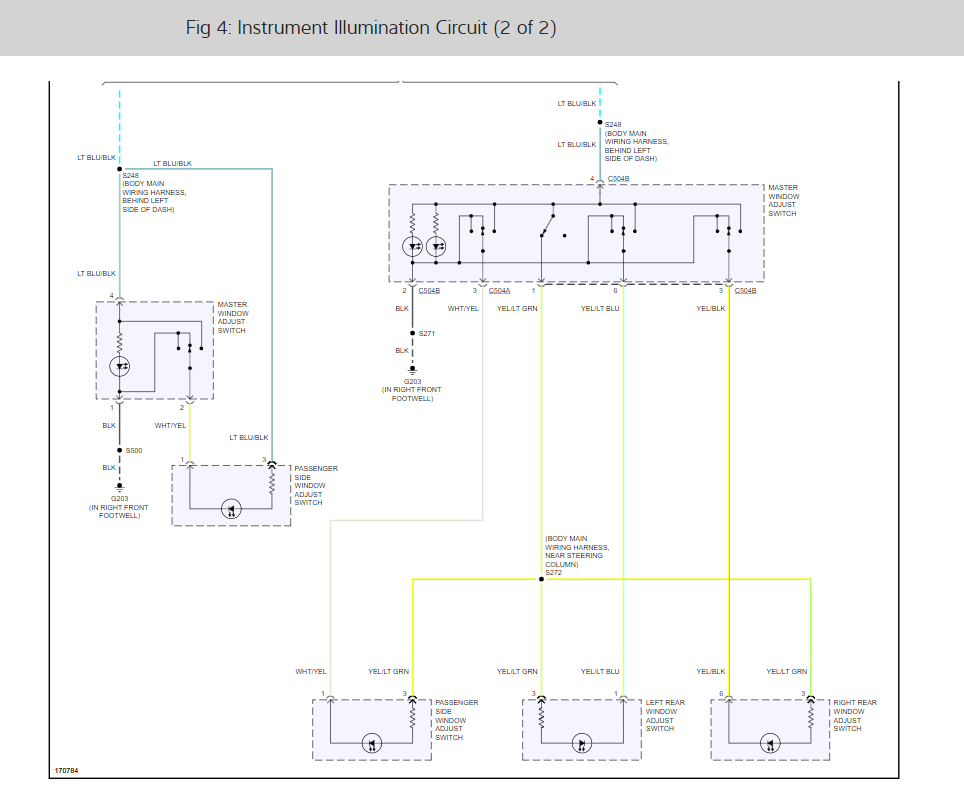Viewport: 964px width, 800px height.
Task: Click the YEL/LT BLU wire label under master switch
Action: [600, 309]
